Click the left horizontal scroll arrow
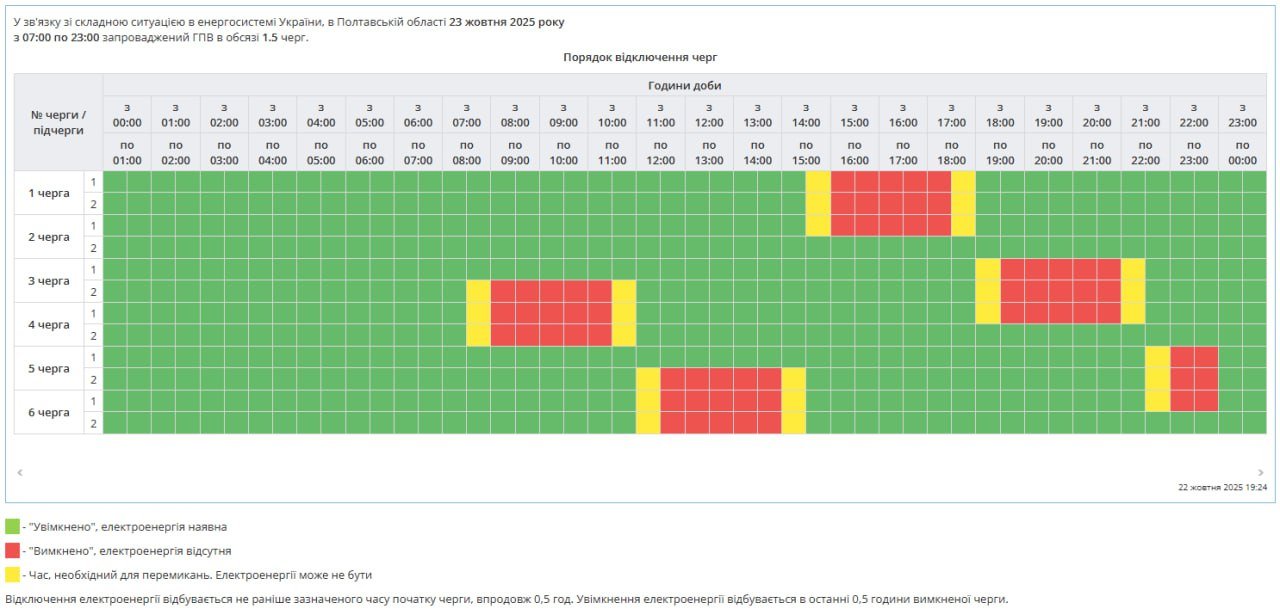The image size is (1280, 615). pyautogui.click(x=20, y=472)
